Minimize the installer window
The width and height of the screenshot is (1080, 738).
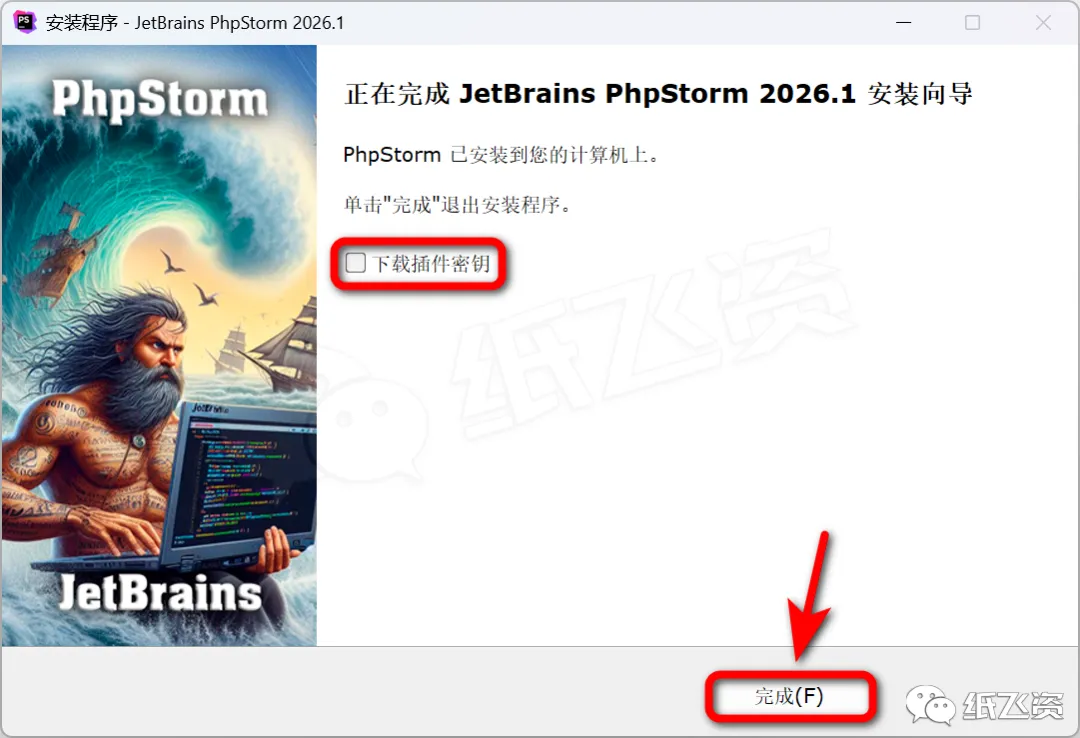point(904,23)
